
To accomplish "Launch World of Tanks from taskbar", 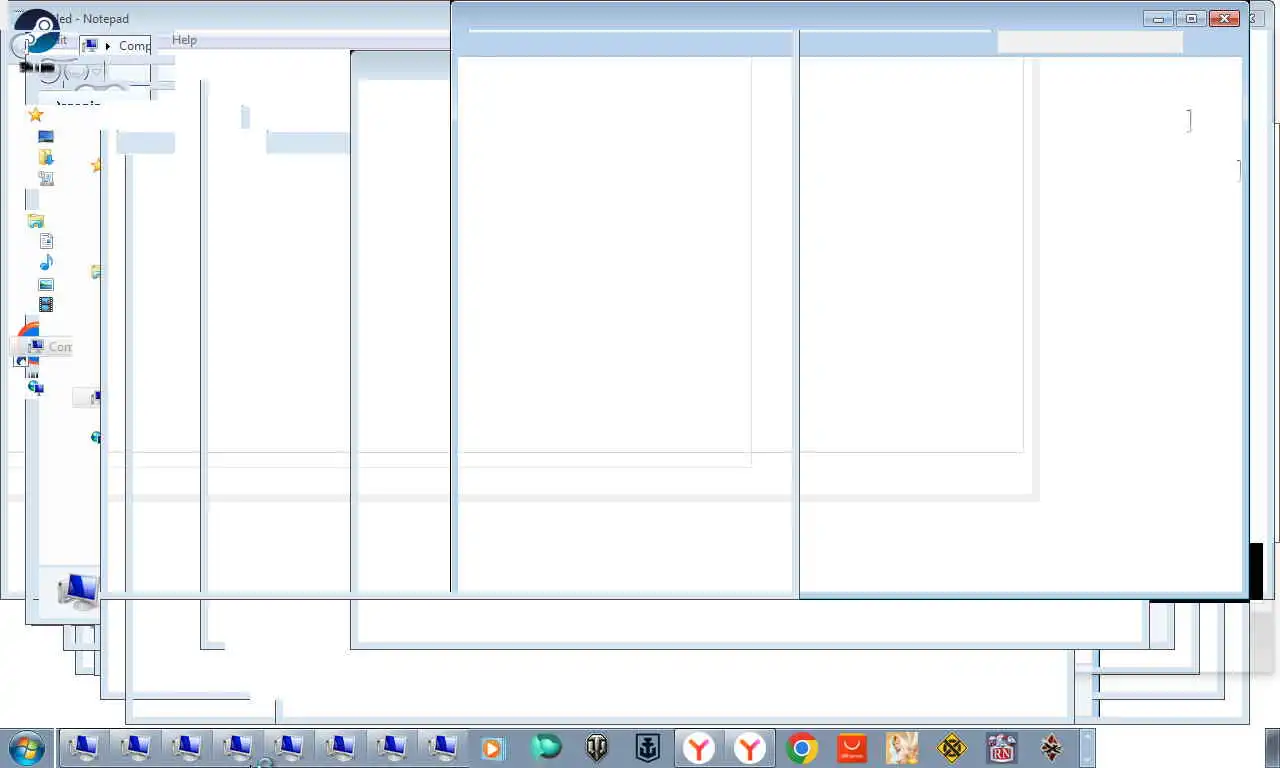I will coord(597,748).
